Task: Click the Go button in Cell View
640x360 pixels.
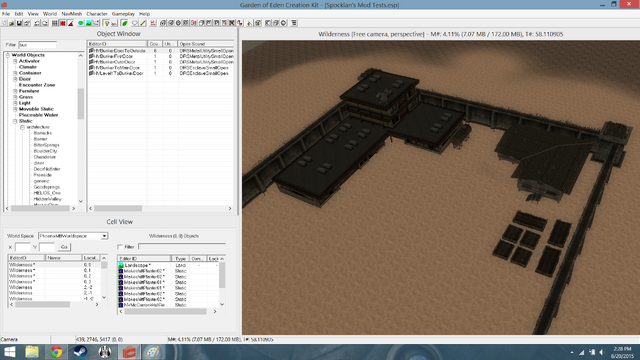Action: pos(64,247)
